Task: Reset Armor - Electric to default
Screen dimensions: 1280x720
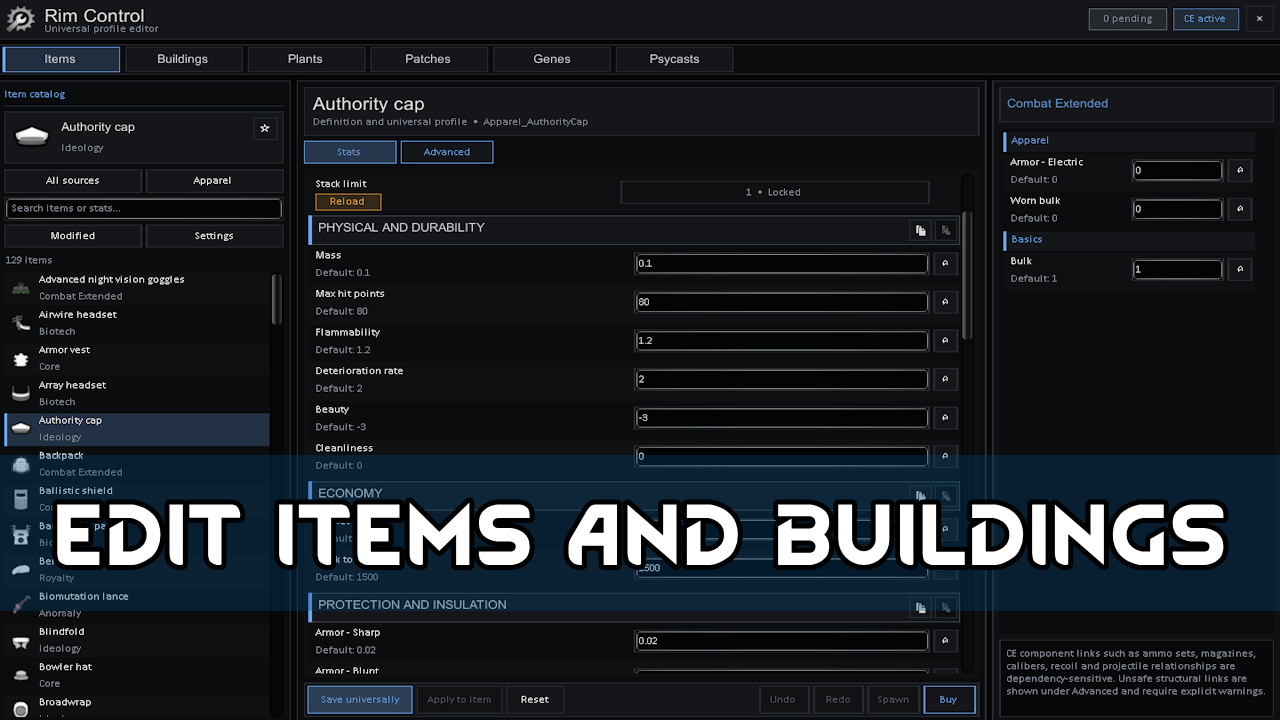Action: (x=1239, y=171)
